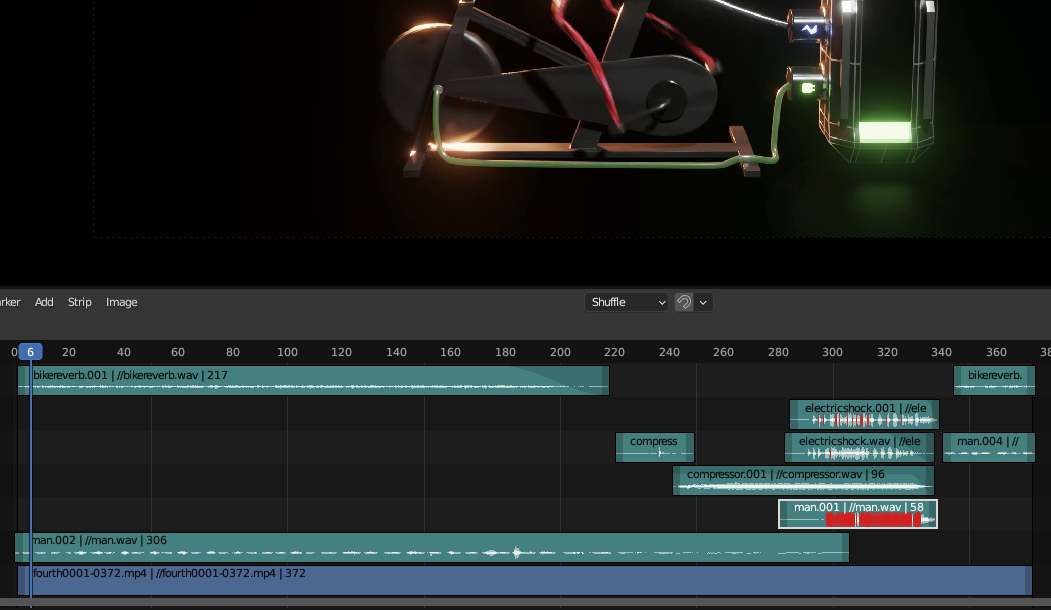Open the Strip menu
This screenshot has width=1051, height=610.
[x=80, y=302]
